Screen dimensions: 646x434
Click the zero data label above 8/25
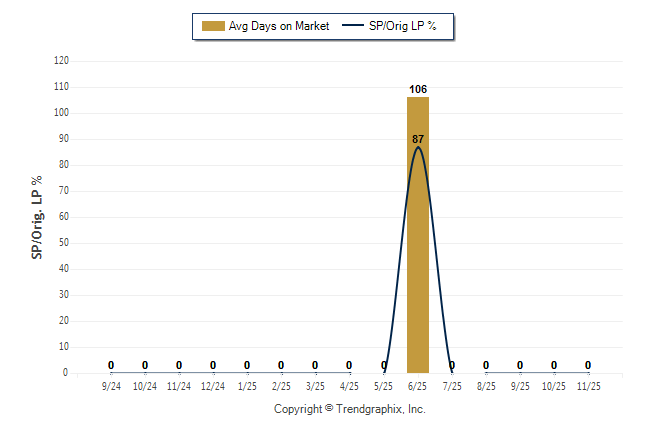click(486, 365)
